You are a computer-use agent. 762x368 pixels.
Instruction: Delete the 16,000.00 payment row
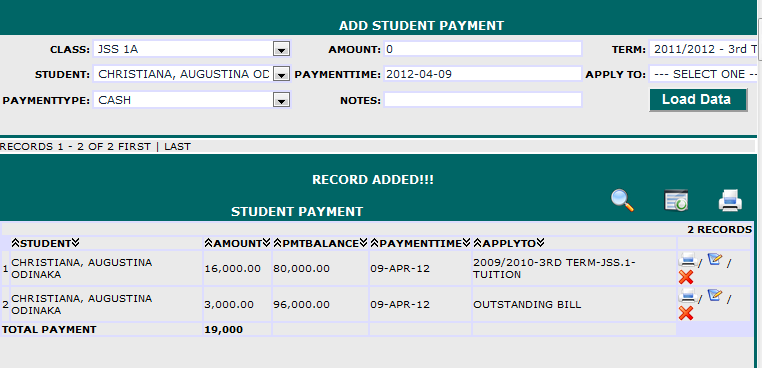tap(686, 278)
